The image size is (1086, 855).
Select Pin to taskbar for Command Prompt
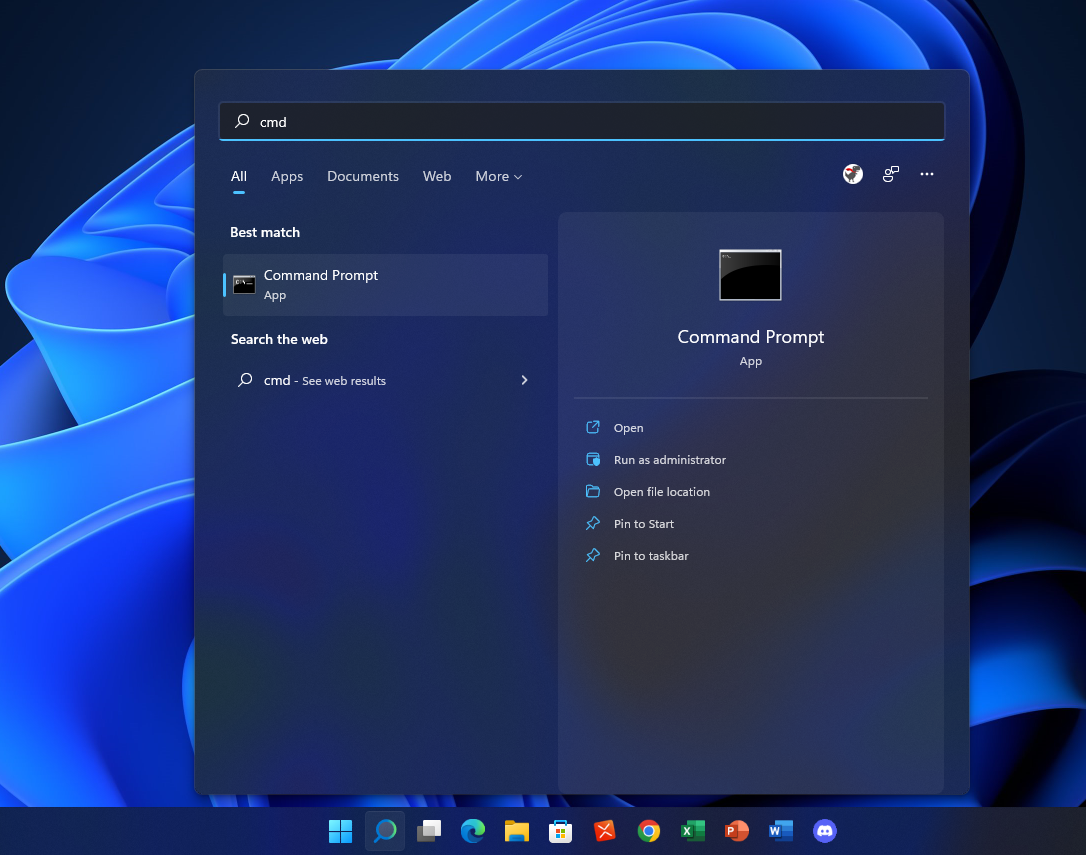(651, 555)
